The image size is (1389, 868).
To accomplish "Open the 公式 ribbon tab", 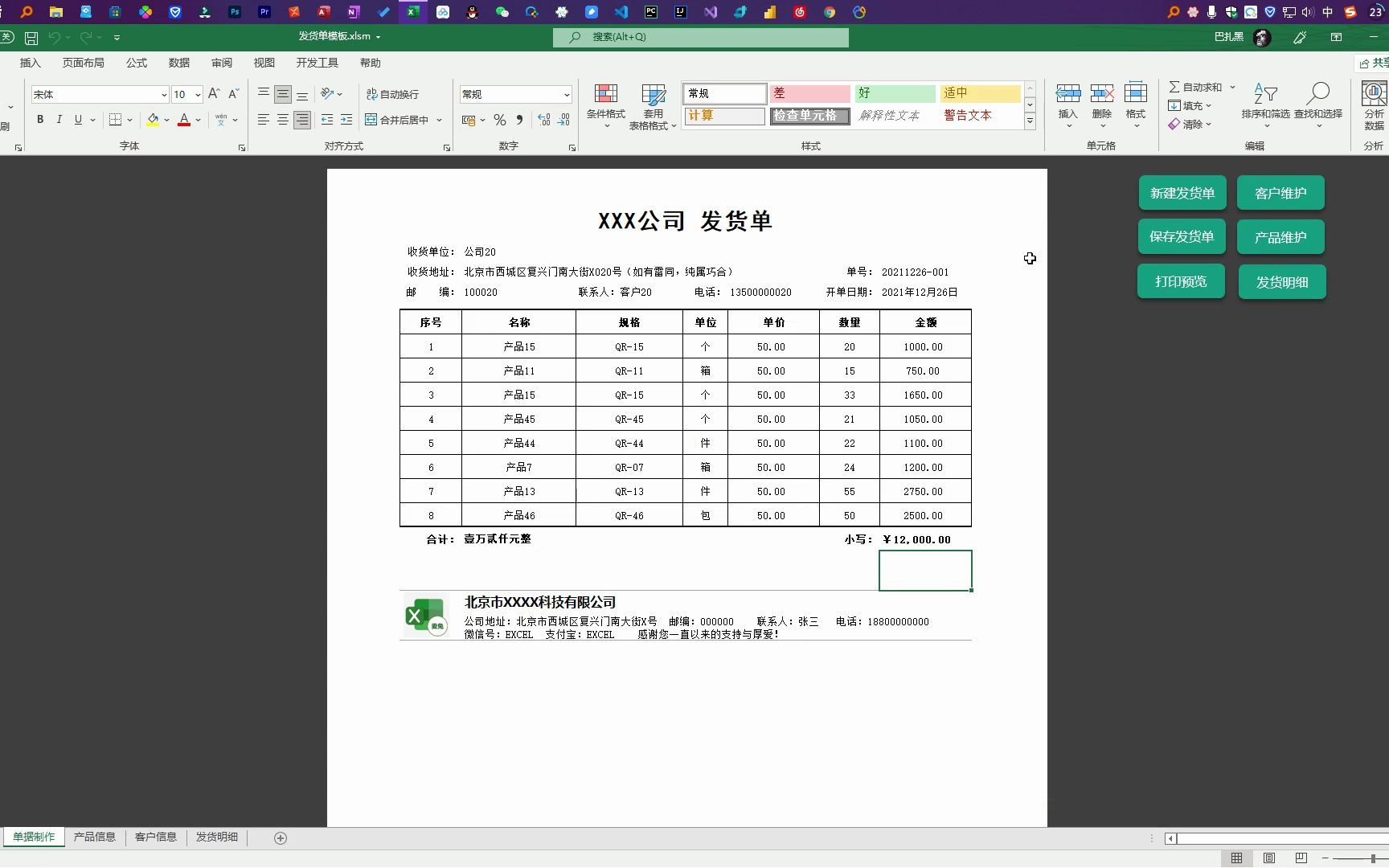I will [x=137, y=63].
